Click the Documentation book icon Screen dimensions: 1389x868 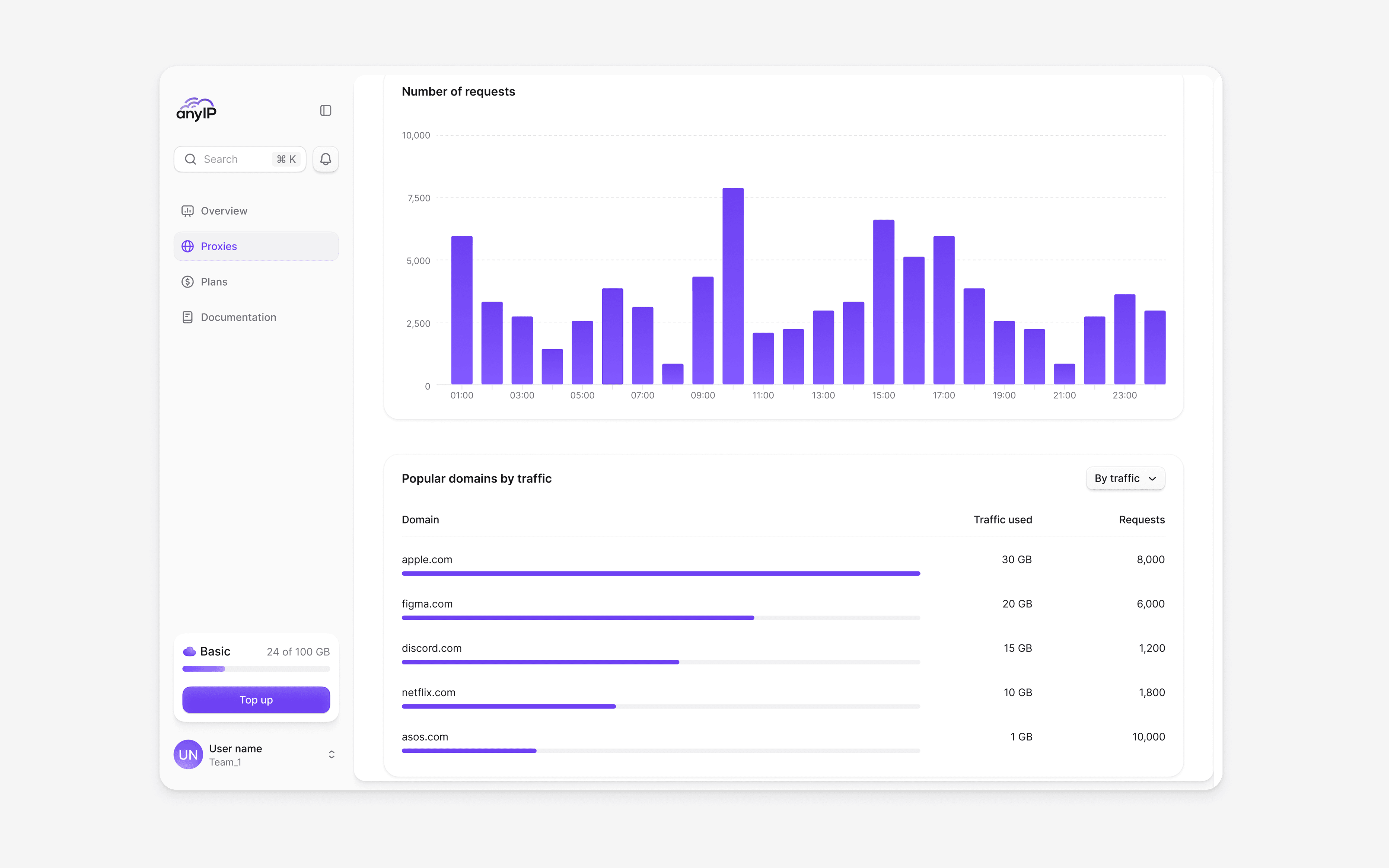pos(188,317)
